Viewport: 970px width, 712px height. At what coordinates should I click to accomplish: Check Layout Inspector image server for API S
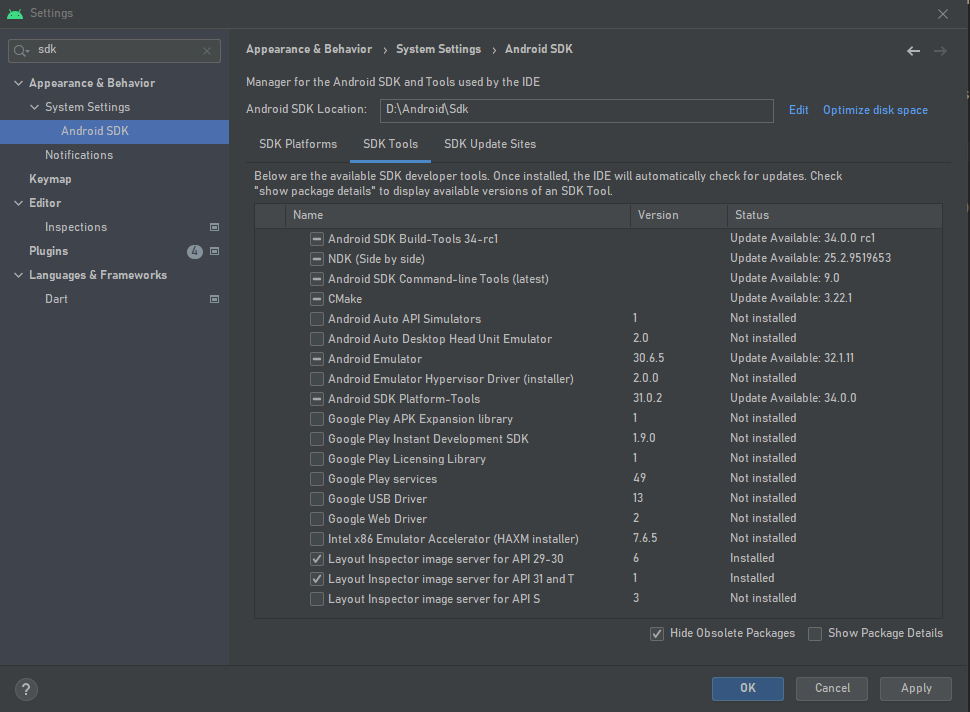pos(317,599)
